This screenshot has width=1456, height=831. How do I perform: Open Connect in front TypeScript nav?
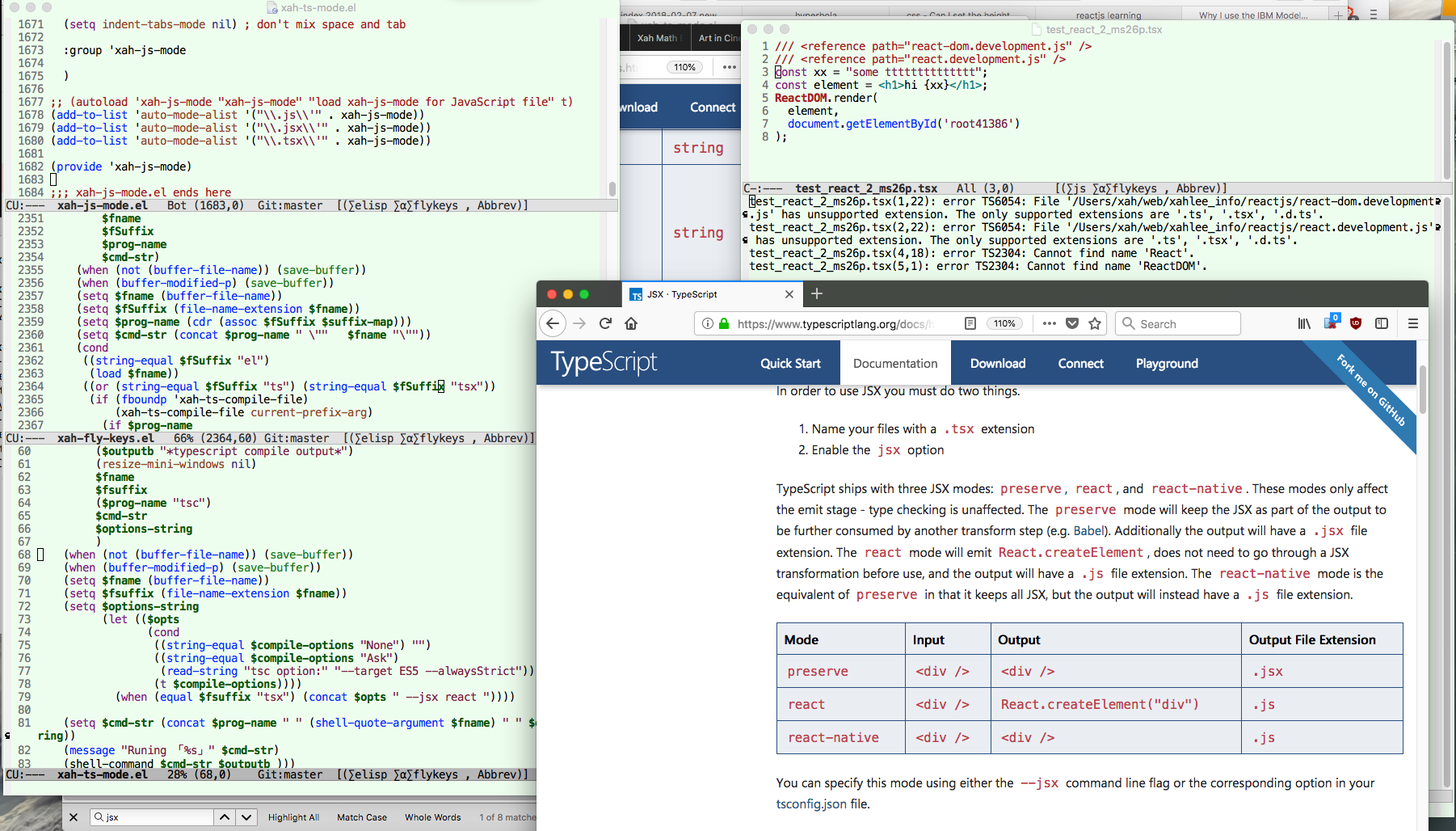[x=1080, y=364]
